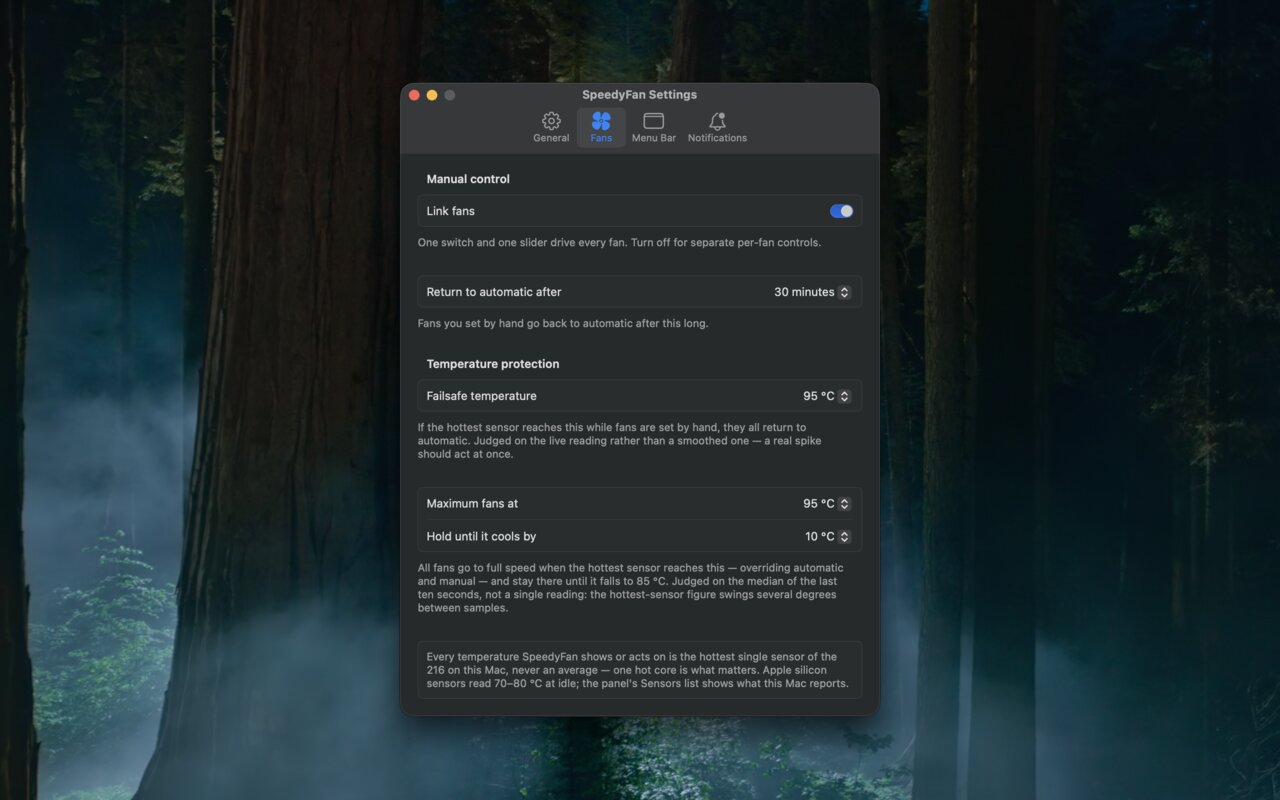Click the 'Fans you set by hand' description

[563, 323]
